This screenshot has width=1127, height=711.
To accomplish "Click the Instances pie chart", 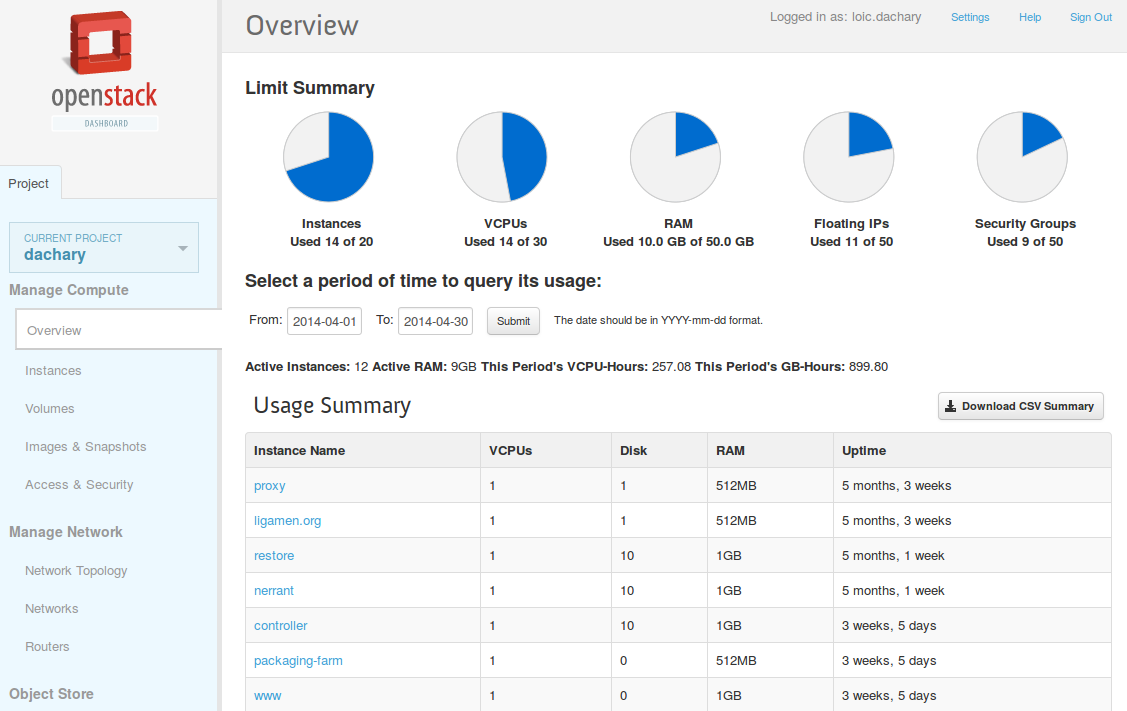I will pos(328,157).
